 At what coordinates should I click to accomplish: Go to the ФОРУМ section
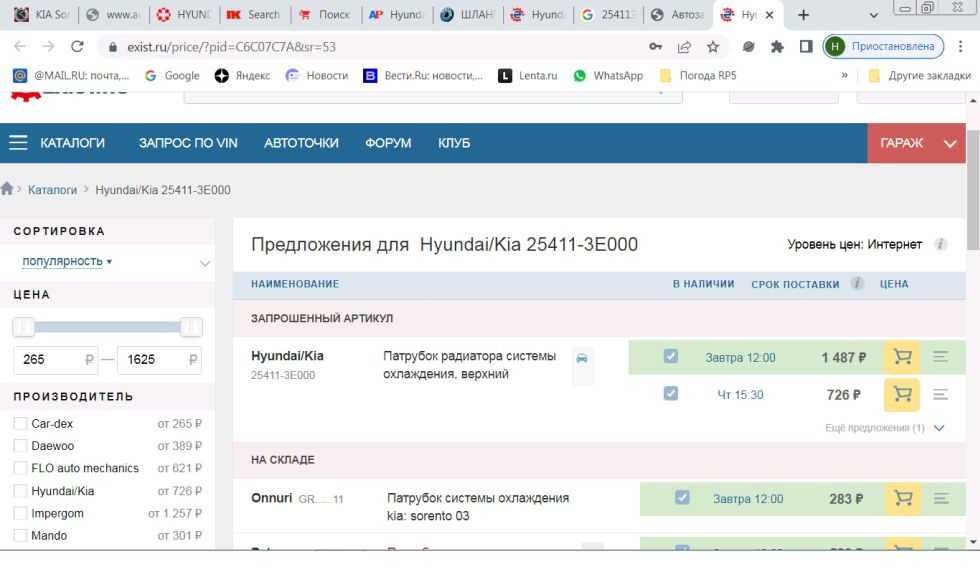(x=388, y=143)
